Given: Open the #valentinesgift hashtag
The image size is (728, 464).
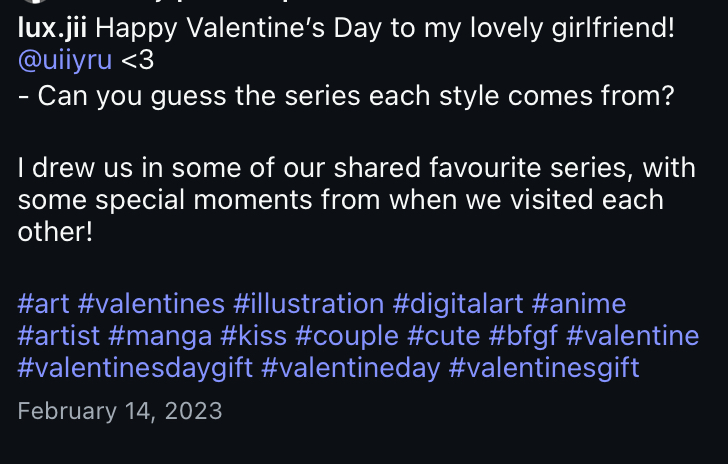Looking at the screenshot, I should click(544, 368).
